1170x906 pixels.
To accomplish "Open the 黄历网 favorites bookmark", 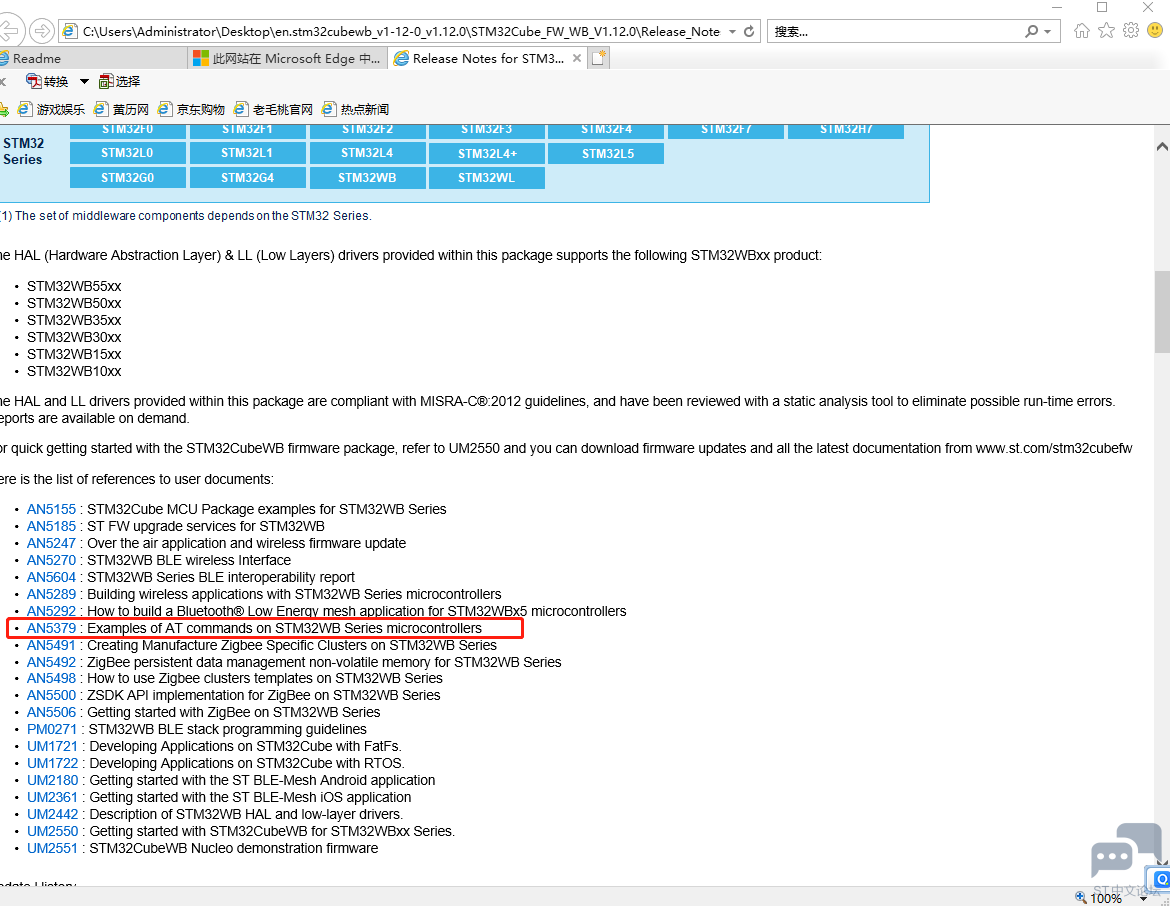I will click(x=122, y=110).
